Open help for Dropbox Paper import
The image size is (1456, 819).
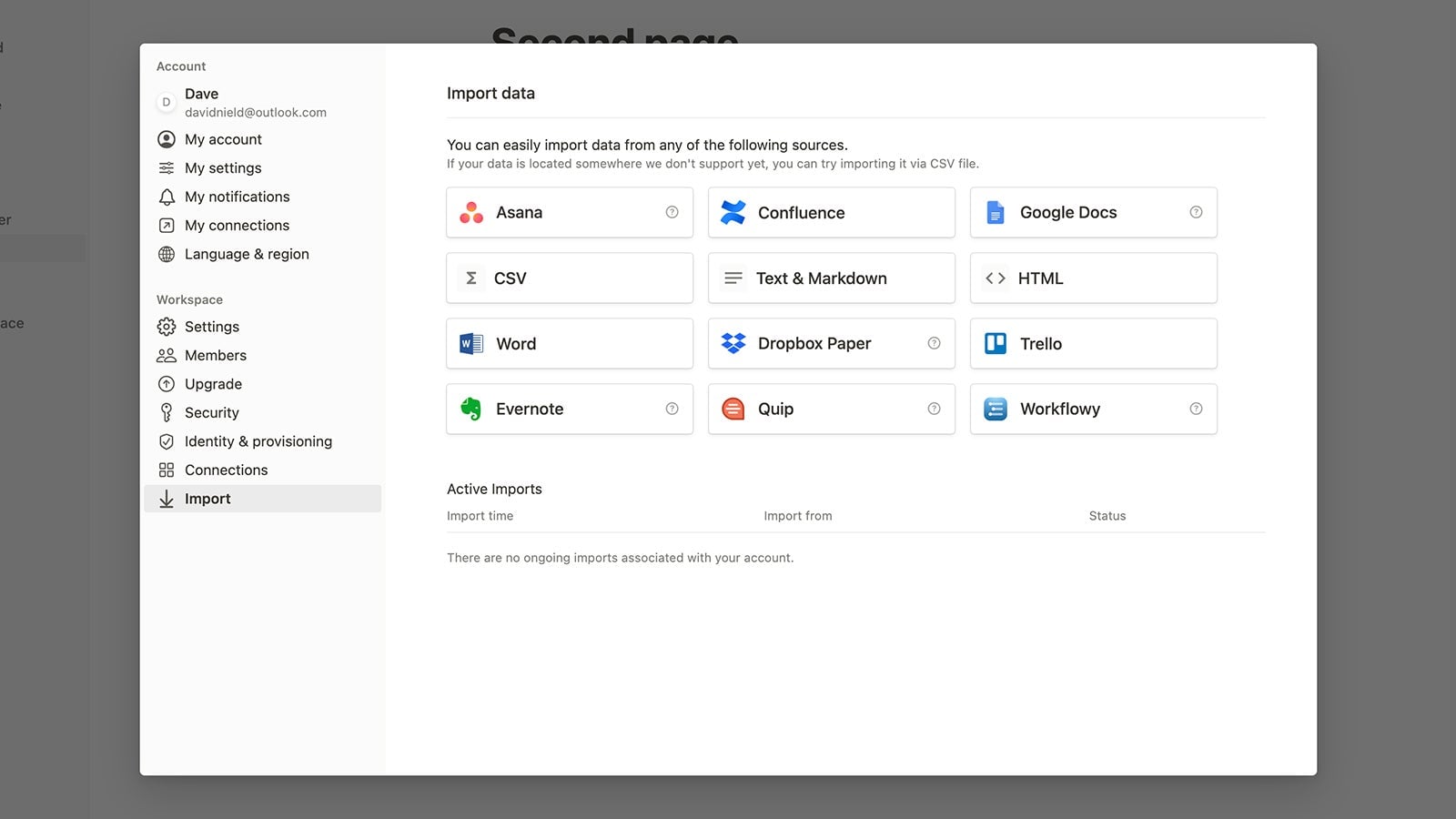(935, 343)
